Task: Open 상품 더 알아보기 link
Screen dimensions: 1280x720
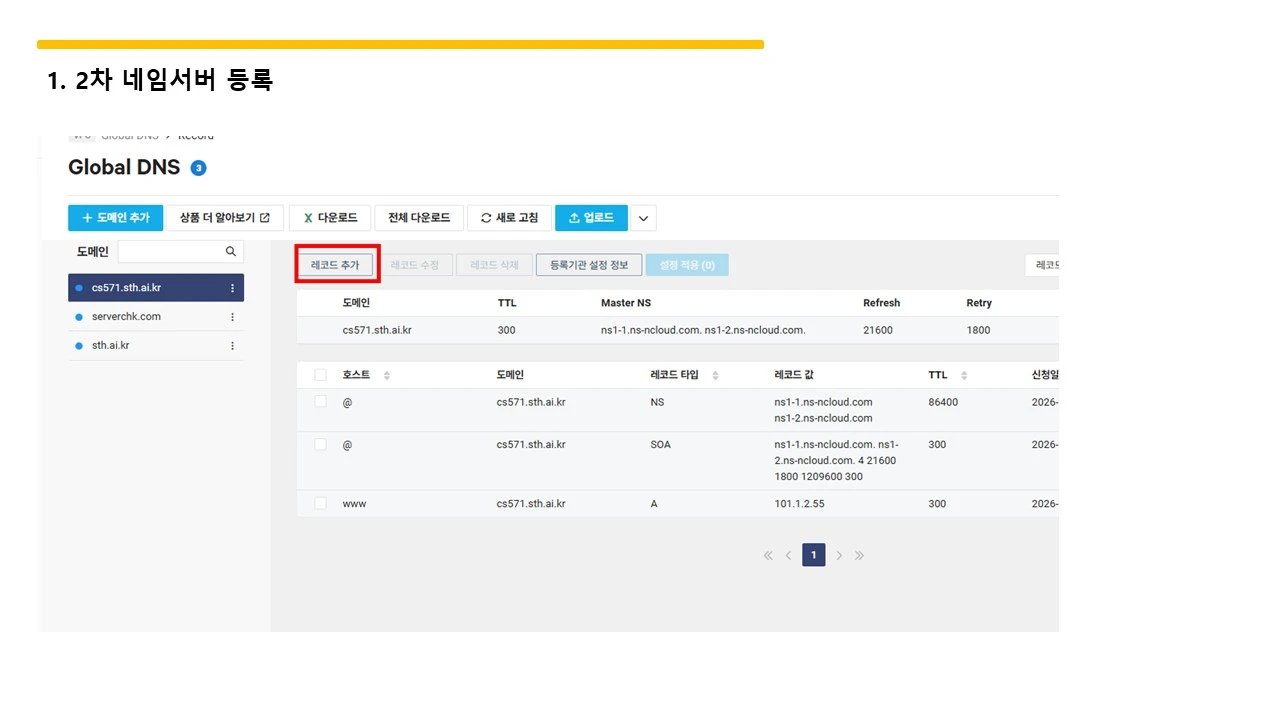Action: pyautogui.click(x=225, y=218)
